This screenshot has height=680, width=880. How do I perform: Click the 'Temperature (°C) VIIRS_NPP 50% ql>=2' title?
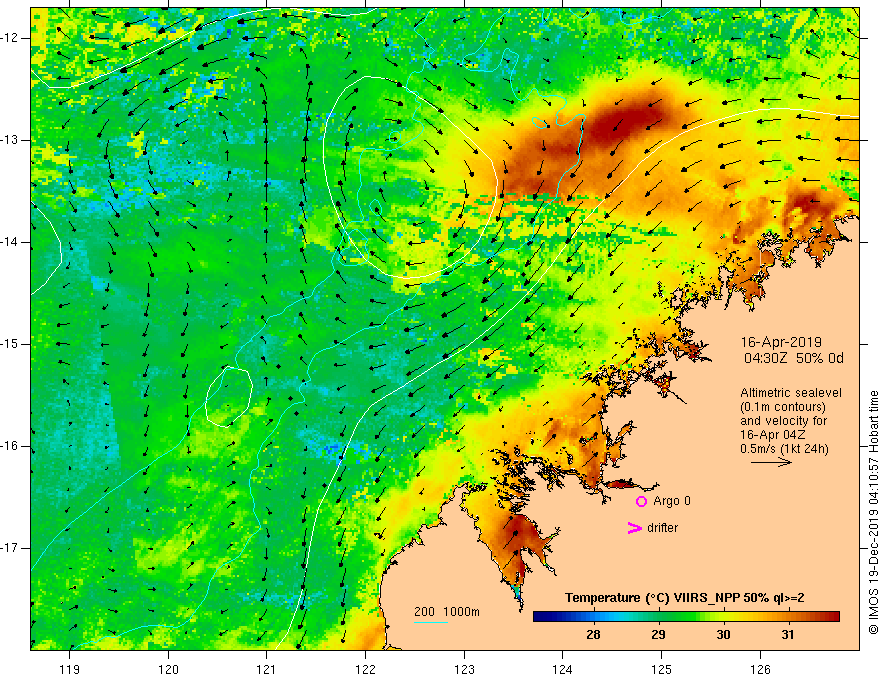(x=684, y=598)
